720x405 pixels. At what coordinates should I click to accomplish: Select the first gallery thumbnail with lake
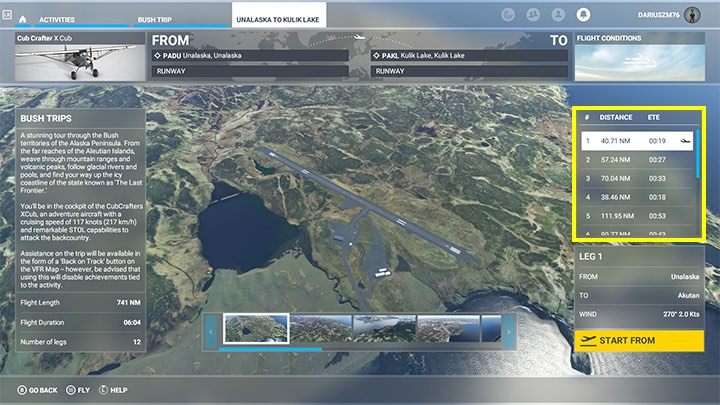256,328
